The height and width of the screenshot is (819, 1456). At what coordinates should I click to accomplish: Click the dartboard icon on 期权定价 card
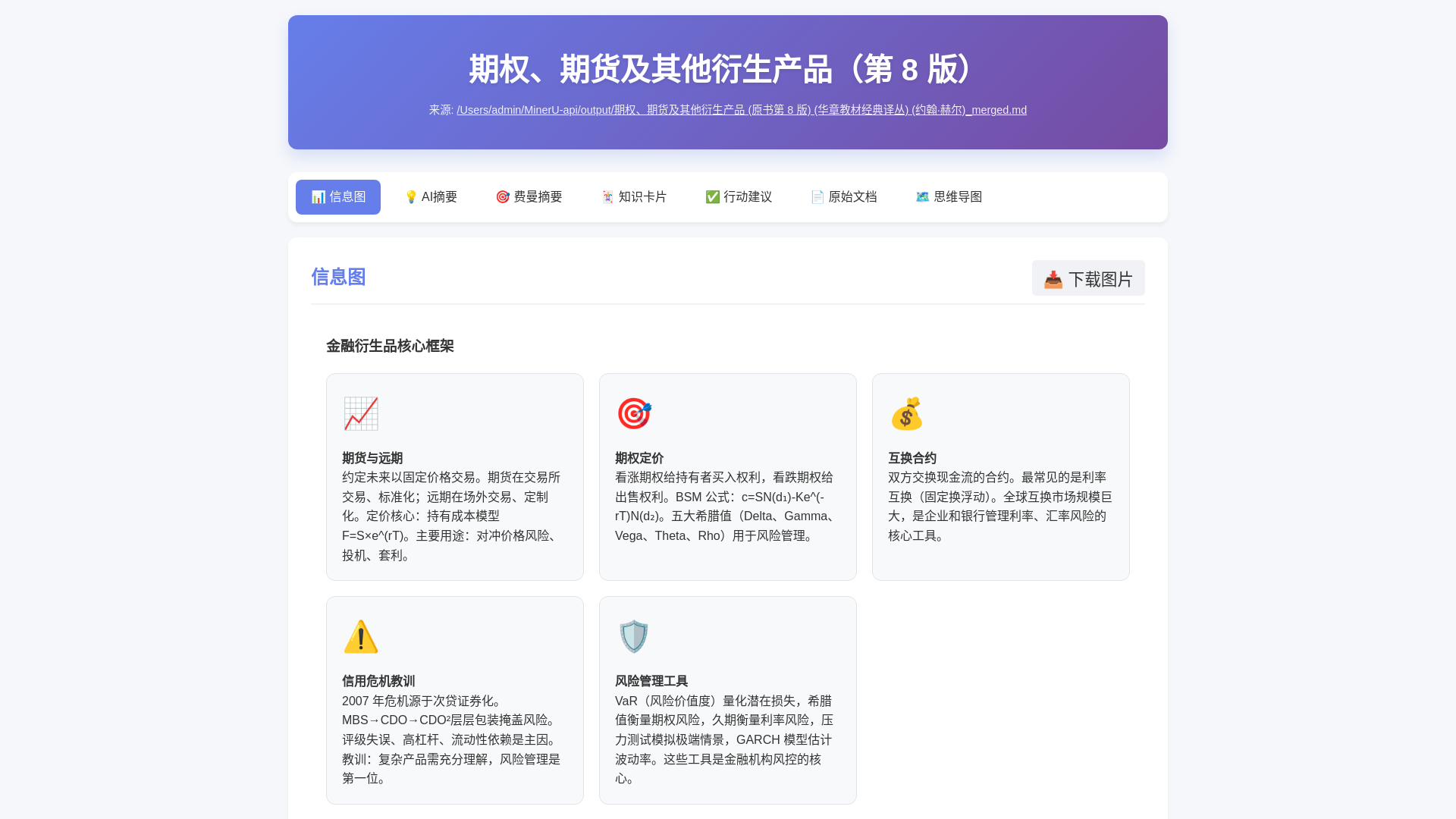coord(634,414)
